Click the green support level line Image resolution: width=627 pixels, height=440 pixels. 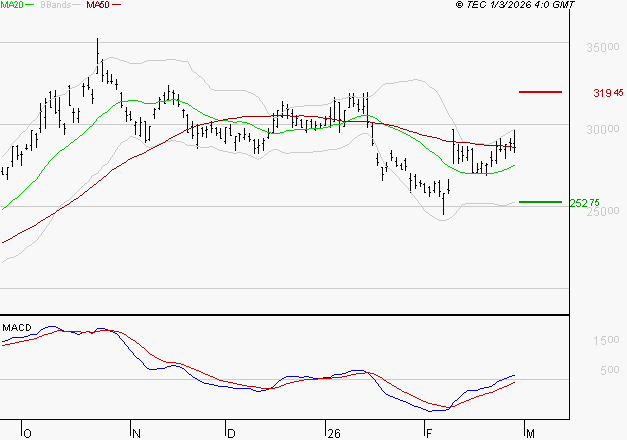click(x=540, y=202)
